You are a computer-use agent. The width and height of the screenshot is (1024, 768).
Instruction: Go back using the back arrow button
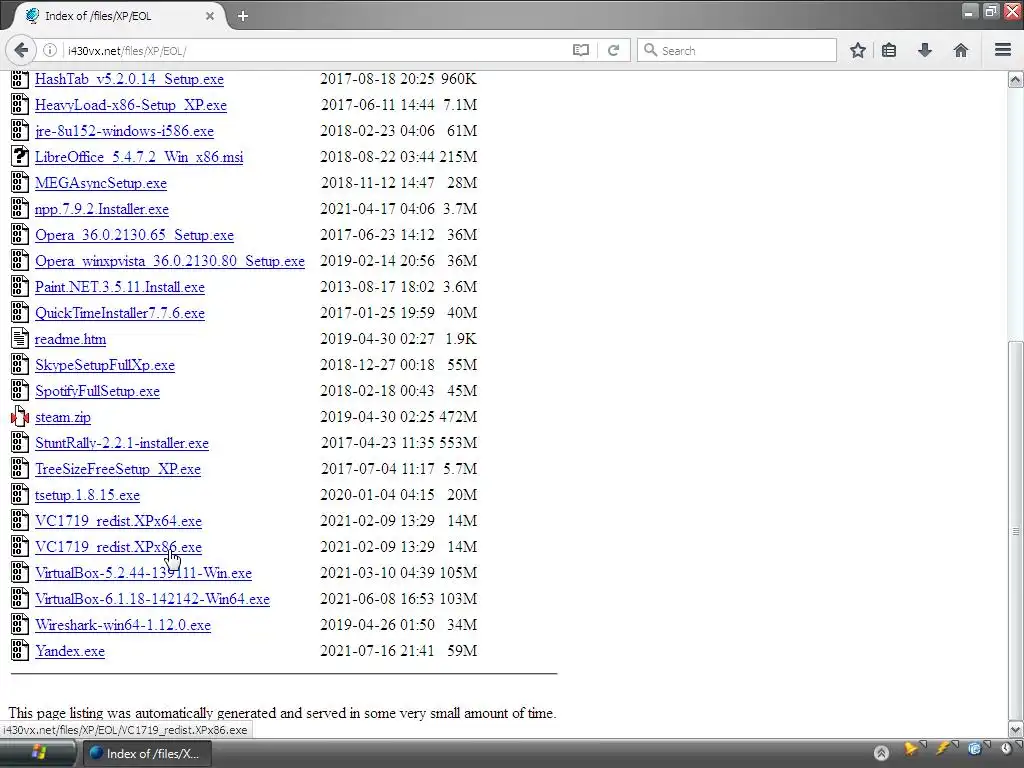click(x=21, y=50)
